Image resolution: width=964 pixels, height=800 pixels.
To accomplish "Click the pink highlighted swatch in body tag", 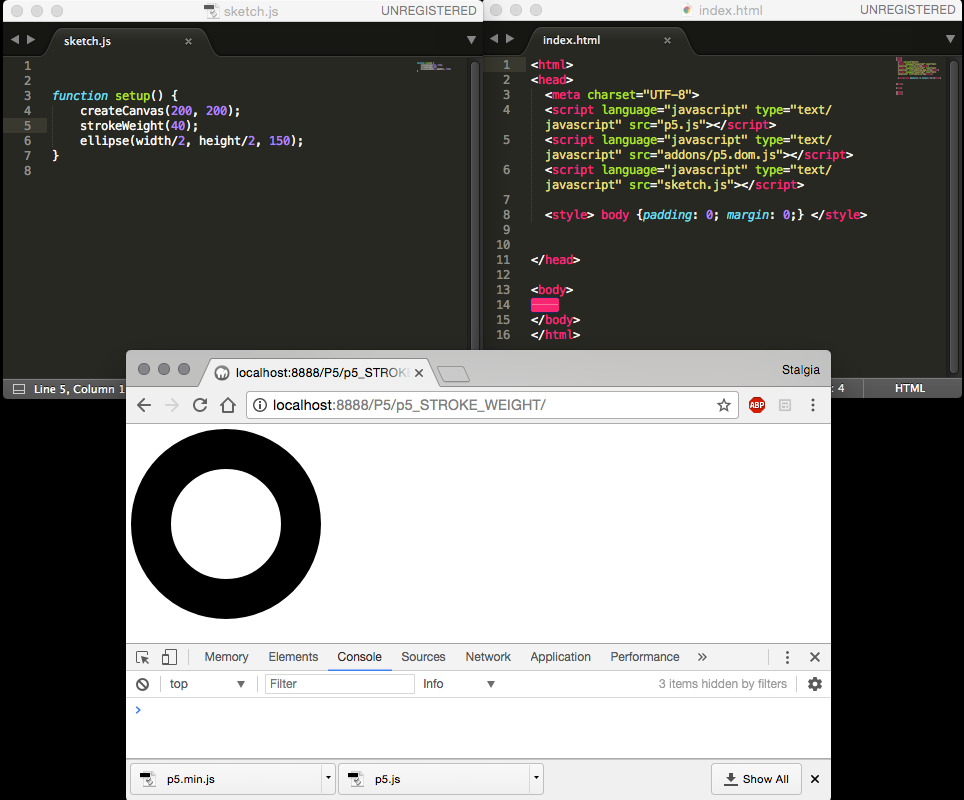I will click(x=545, y=304).
